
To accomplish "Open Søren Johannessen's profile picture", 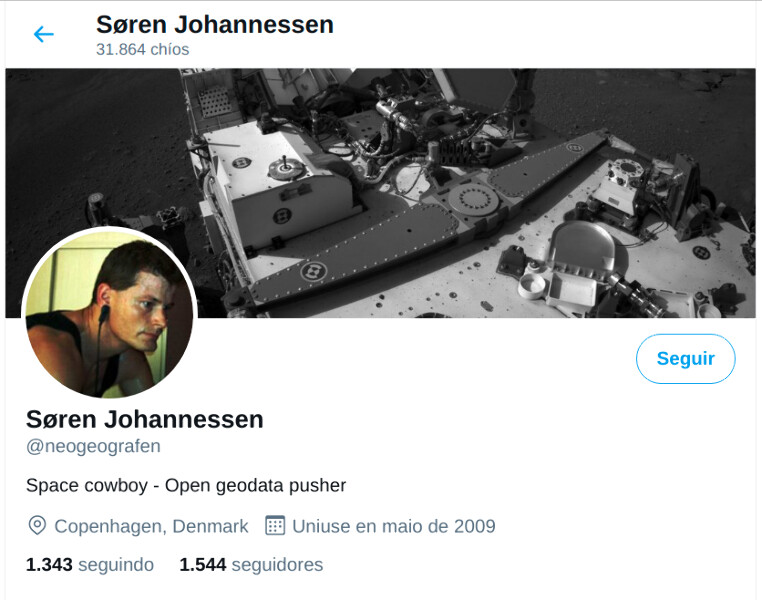I will tap(109, 312).
